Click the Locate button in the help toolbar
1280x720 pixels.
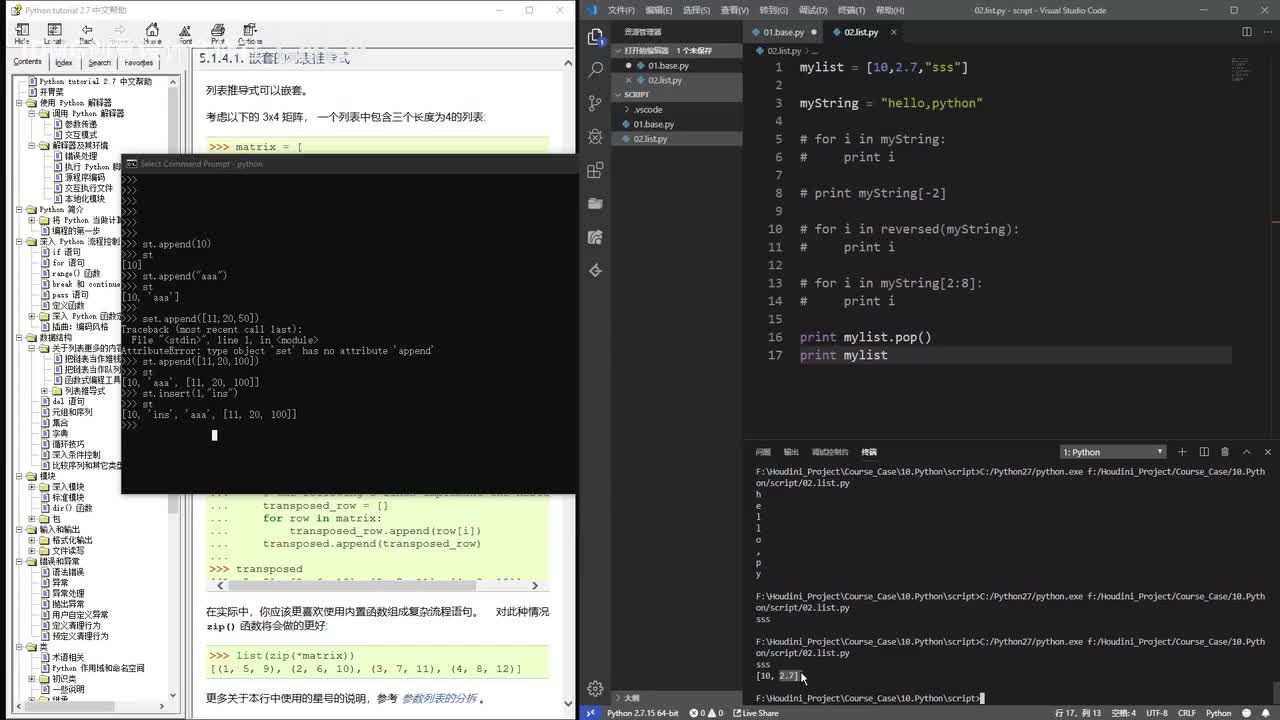pyautogui.click(x=54, y=34)
